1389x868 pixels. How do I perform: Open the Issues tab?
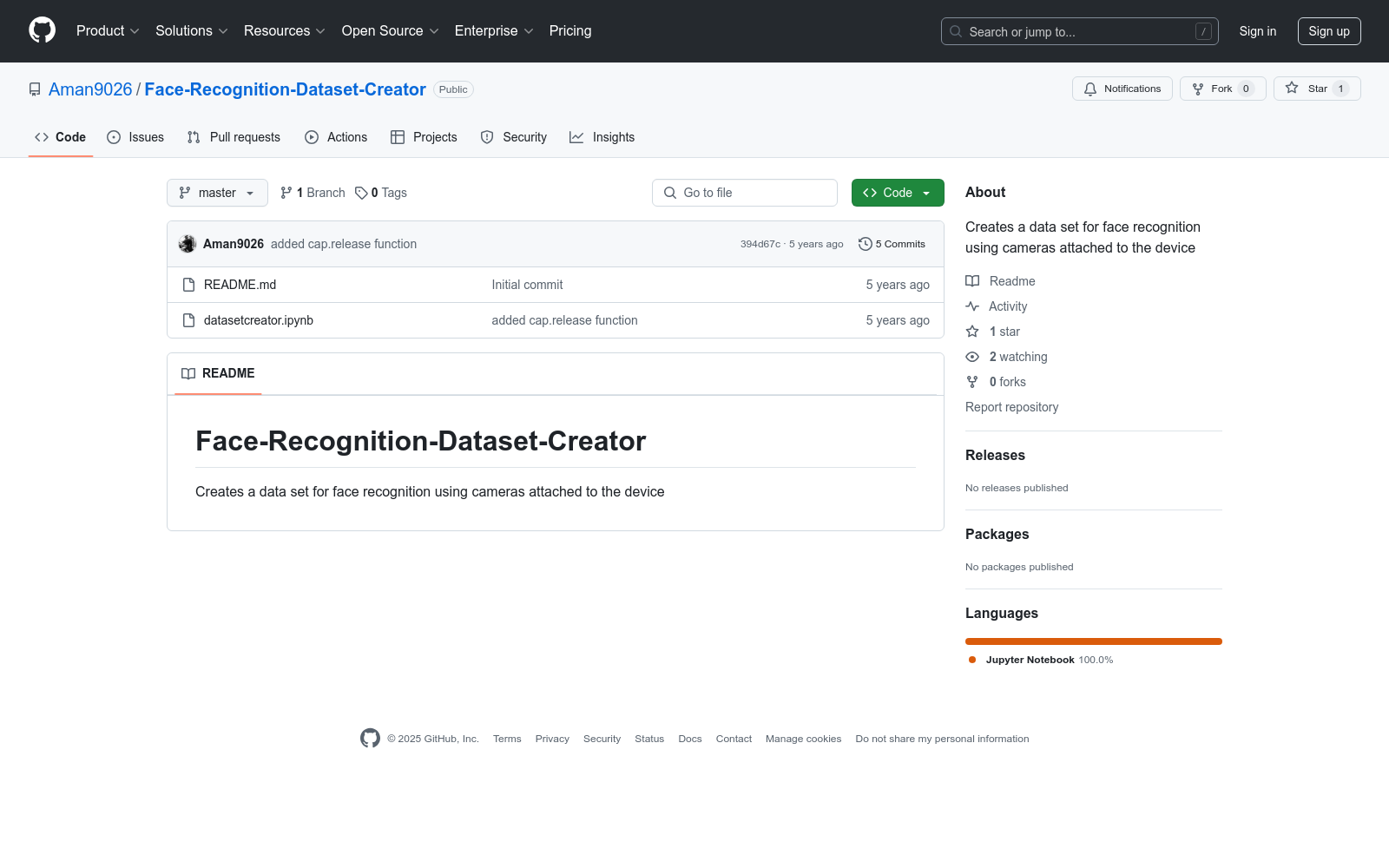pyautogui.click(x=135, y=137)
